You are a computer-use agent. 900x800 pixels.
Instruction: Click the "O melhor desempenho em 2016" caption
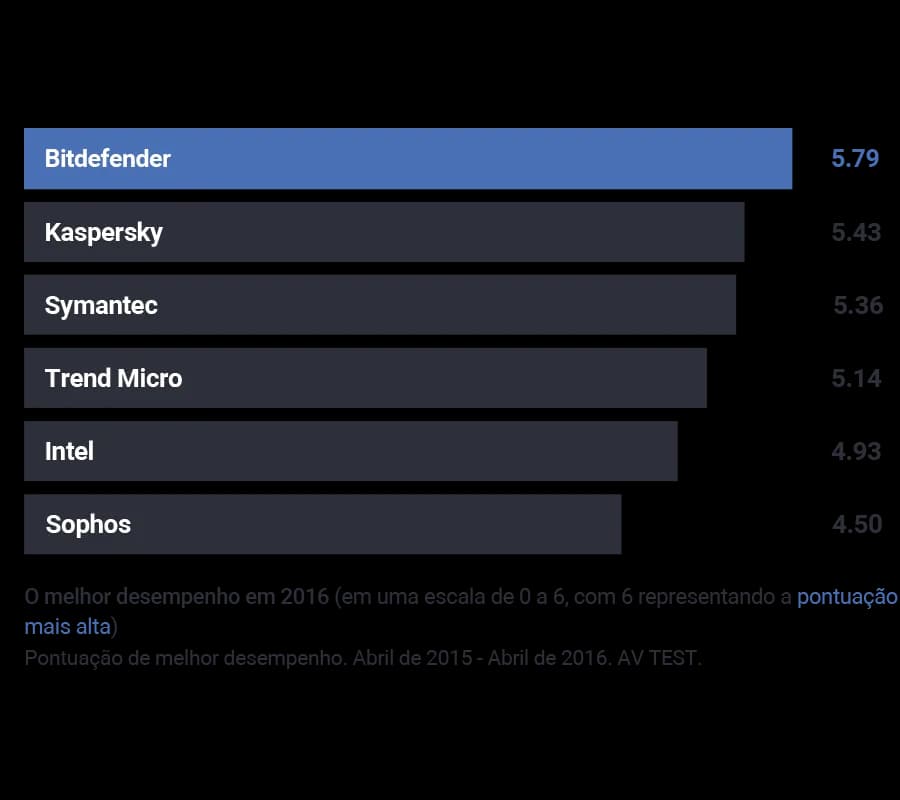pos(177,598)
